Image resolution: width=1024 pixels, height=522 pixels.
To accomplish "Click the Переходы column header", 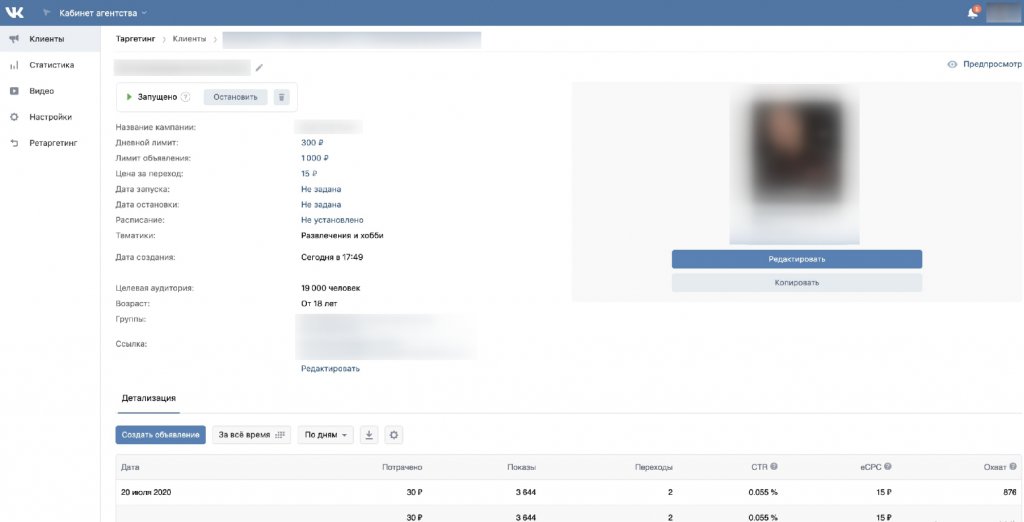I will 654,467.
